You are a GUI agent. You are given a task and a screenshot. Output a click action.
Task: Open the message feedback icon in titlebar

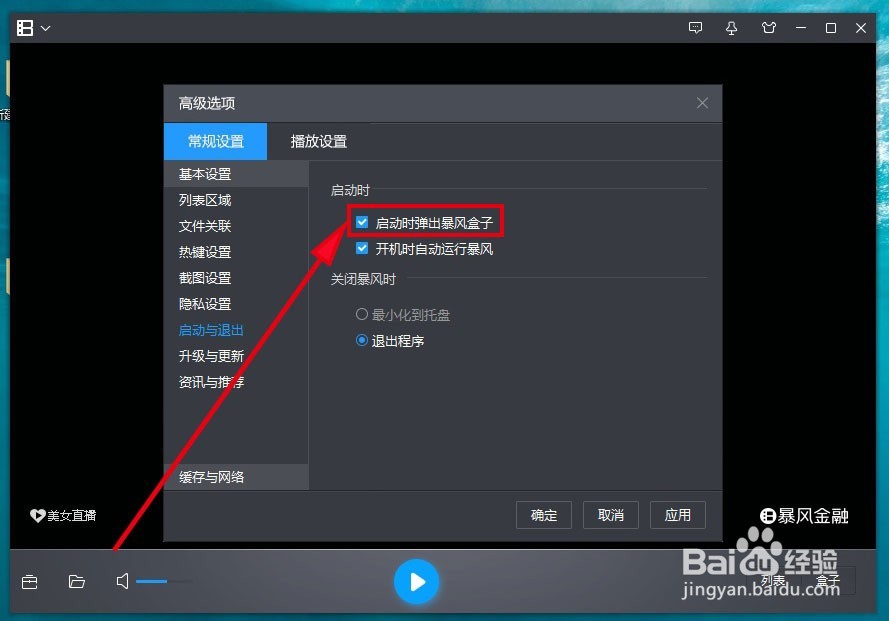696,27
